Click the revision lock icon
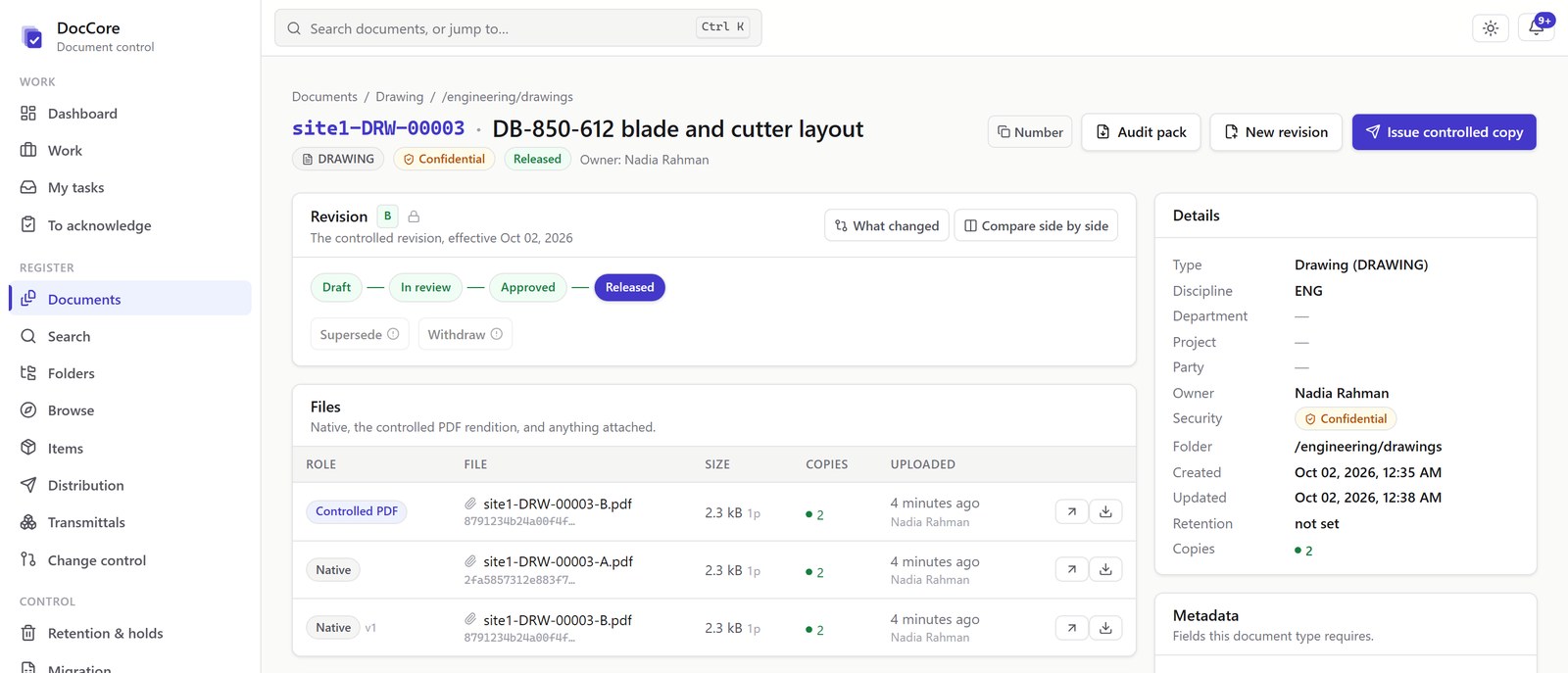Screen dimensions: 1568x673 414,216
